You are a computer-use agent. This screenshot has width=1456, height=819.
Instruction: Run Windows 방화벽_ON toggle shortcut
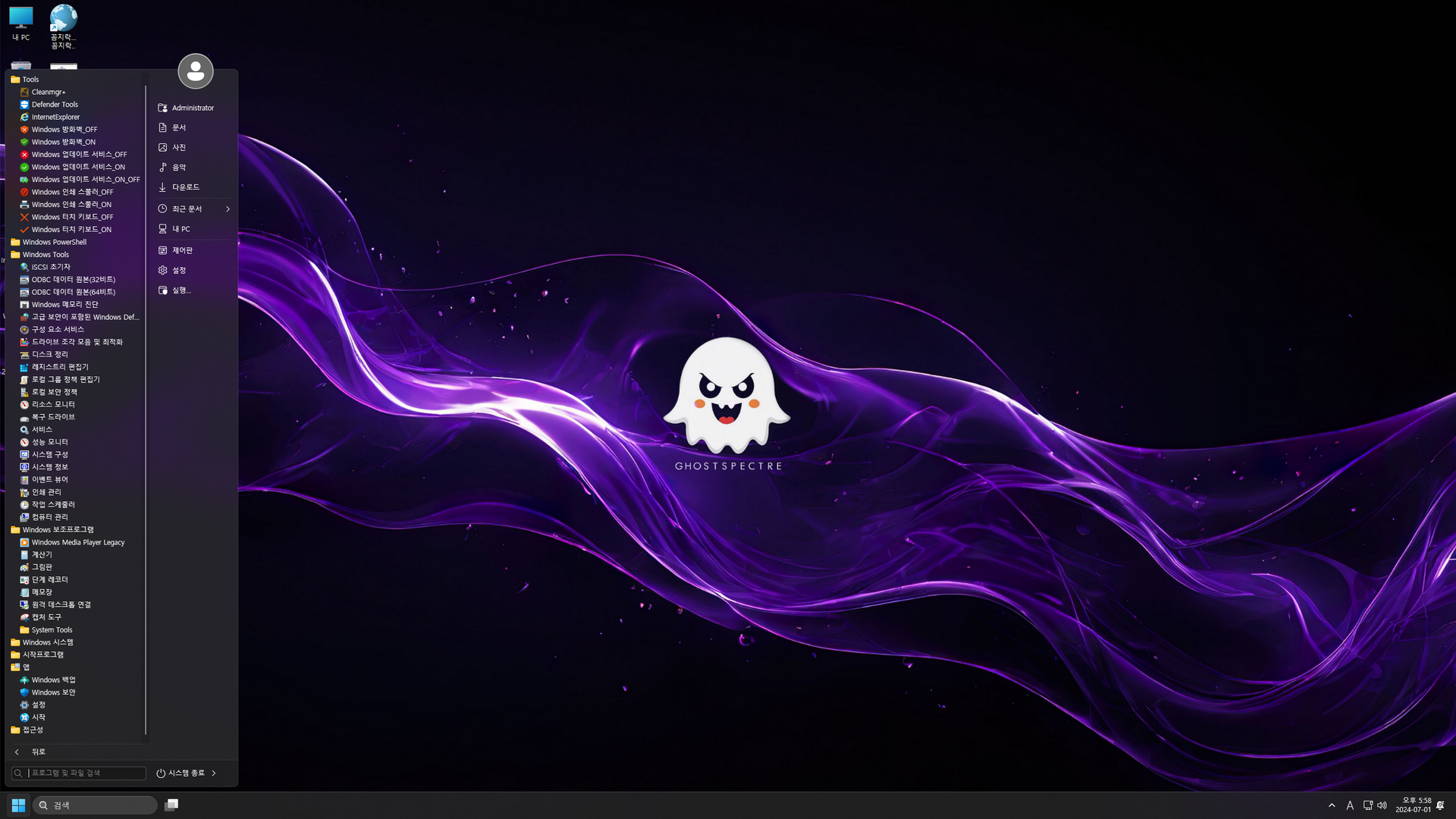(x=64, y=142)
